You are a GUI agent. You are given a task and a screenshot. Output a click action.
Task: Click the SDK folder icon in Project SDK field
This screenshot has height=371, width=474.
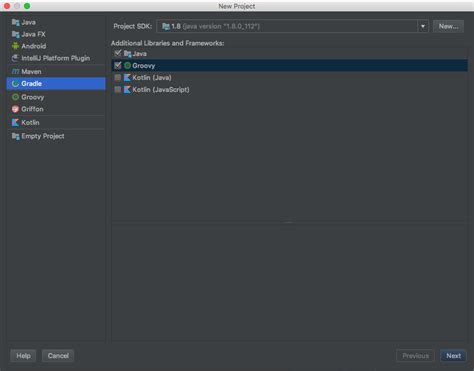166,26
